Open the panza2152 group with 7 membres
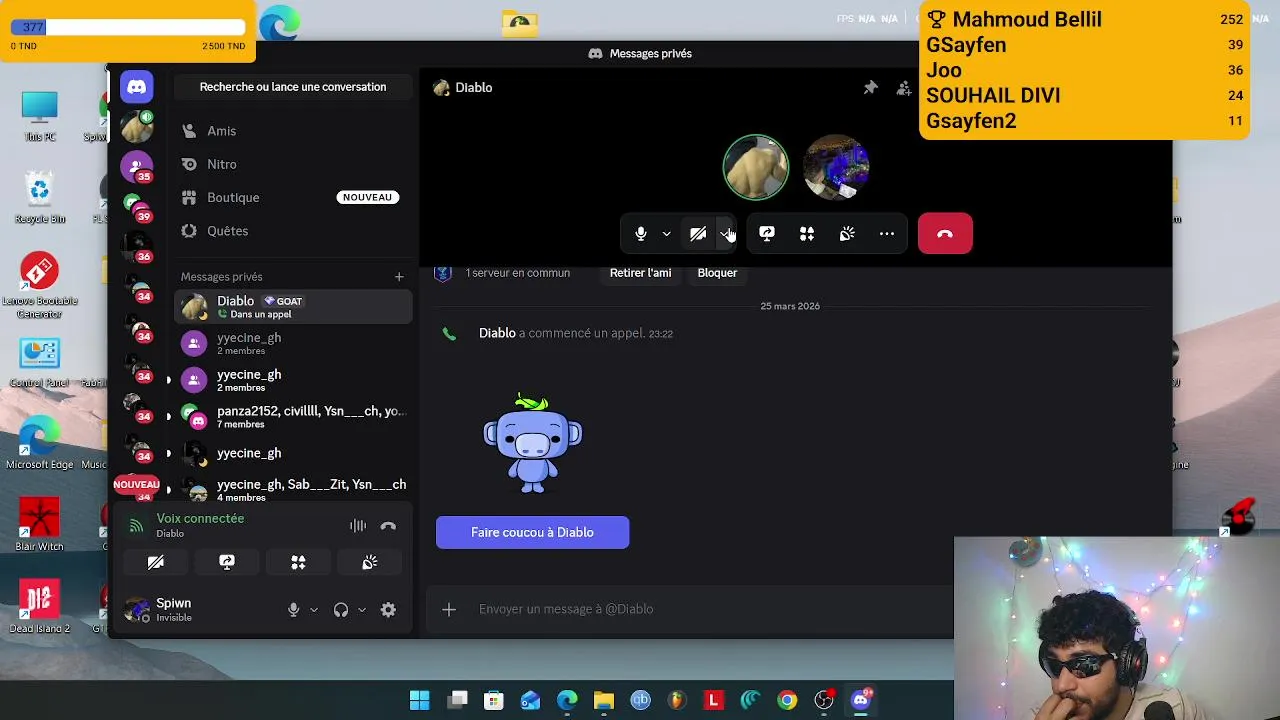The height and width of the screenshot is (720, 1280). (x=293, y=417)
